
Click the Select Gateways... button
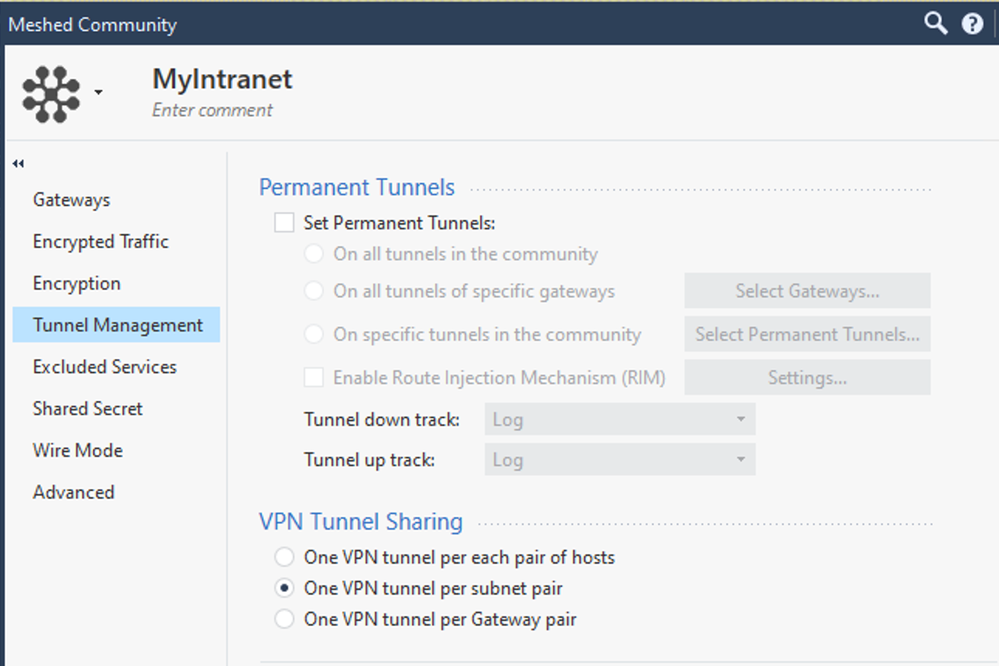(x=807, y=291)
